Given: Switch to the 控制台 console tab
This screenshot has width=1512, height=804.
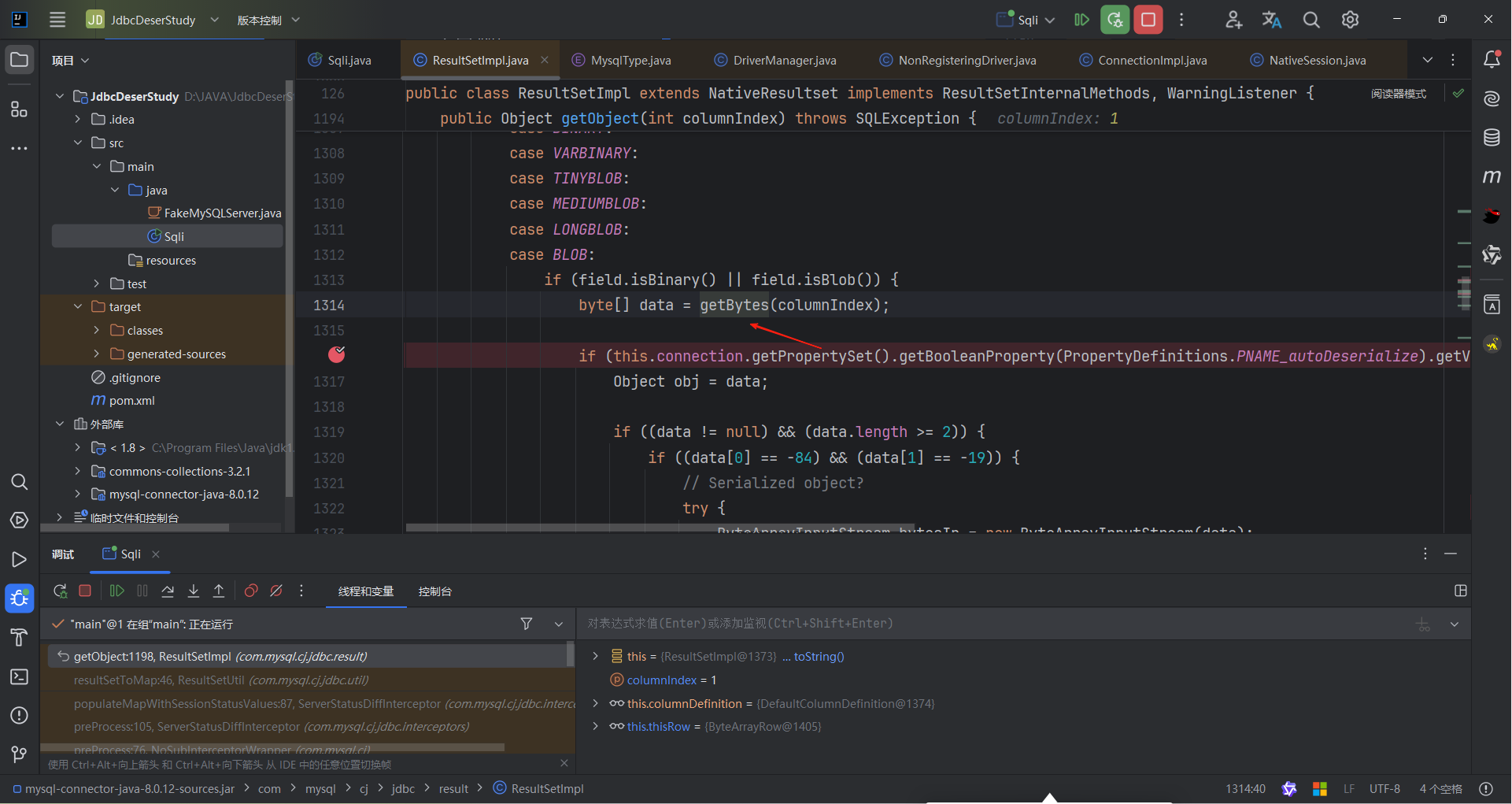Looking at the screenshot, I should coord(434,591).
